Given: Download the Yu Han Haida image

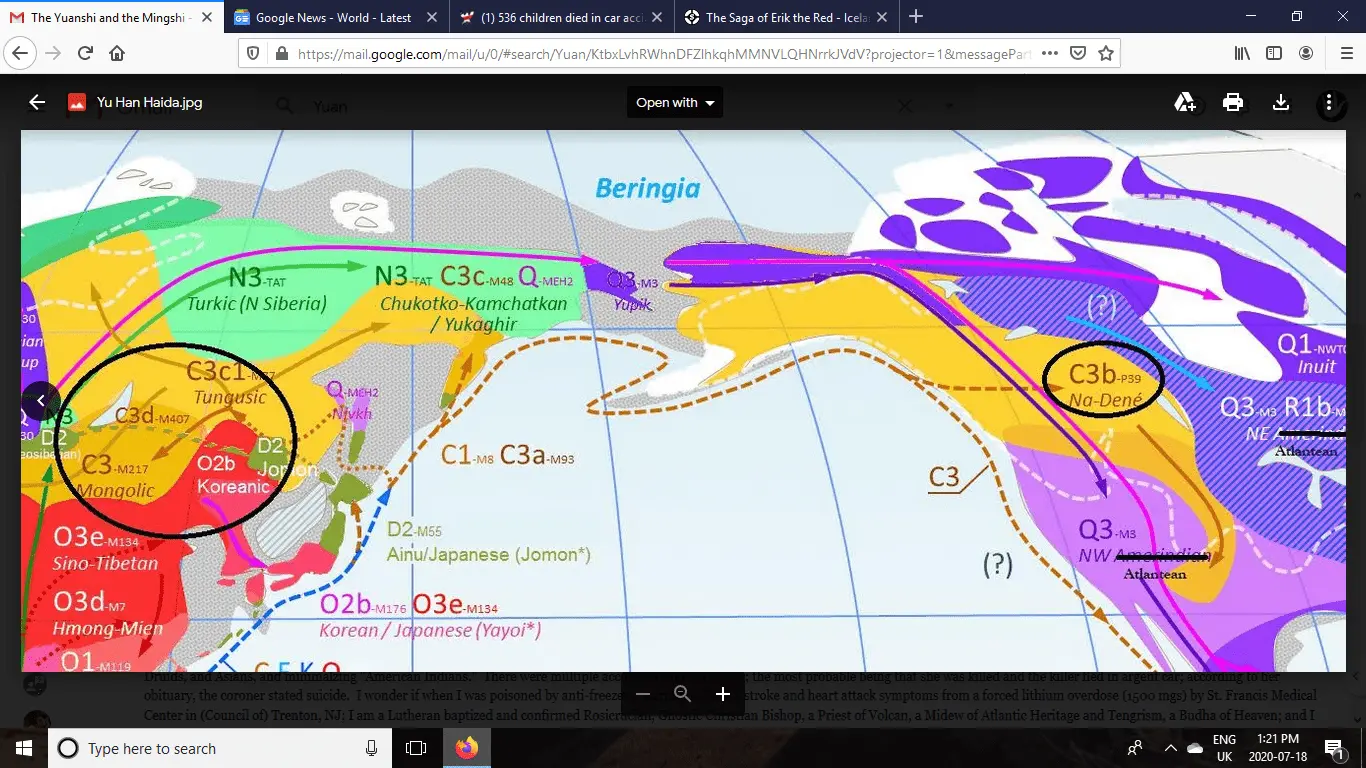Looking at the screenshot, I should click(x=1281, y=102).
